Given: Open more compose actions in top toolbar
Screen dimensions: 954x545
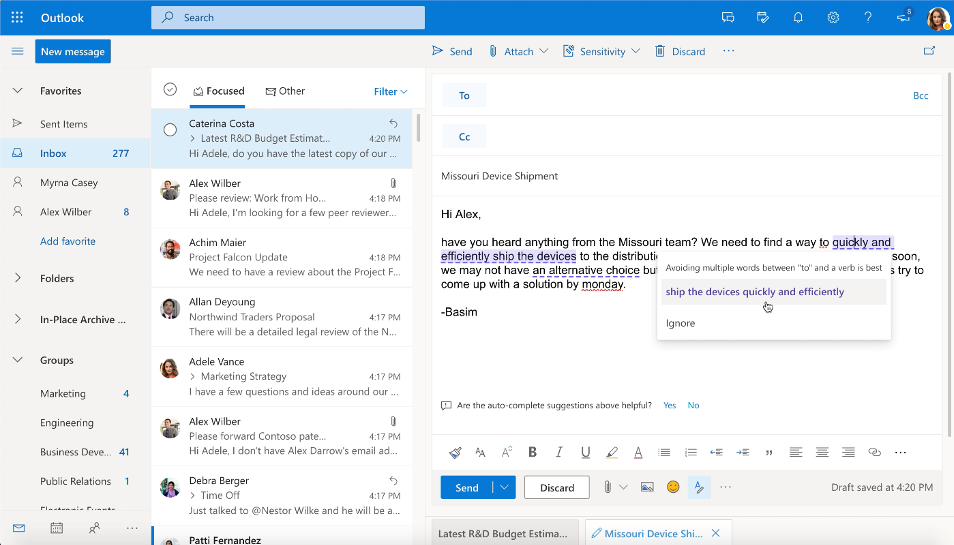Looking at the screenshot, I should click(728, 51).
